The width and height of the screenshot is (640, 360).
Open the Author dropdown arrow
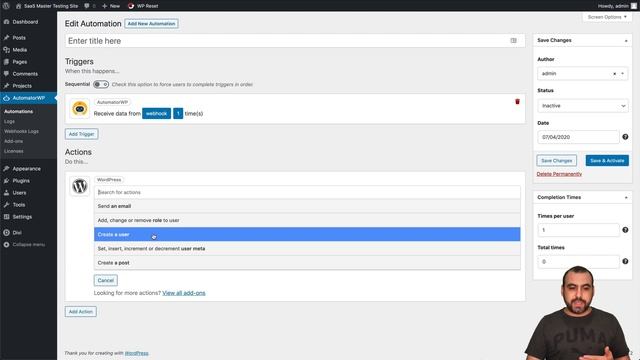tap(622, 74)
